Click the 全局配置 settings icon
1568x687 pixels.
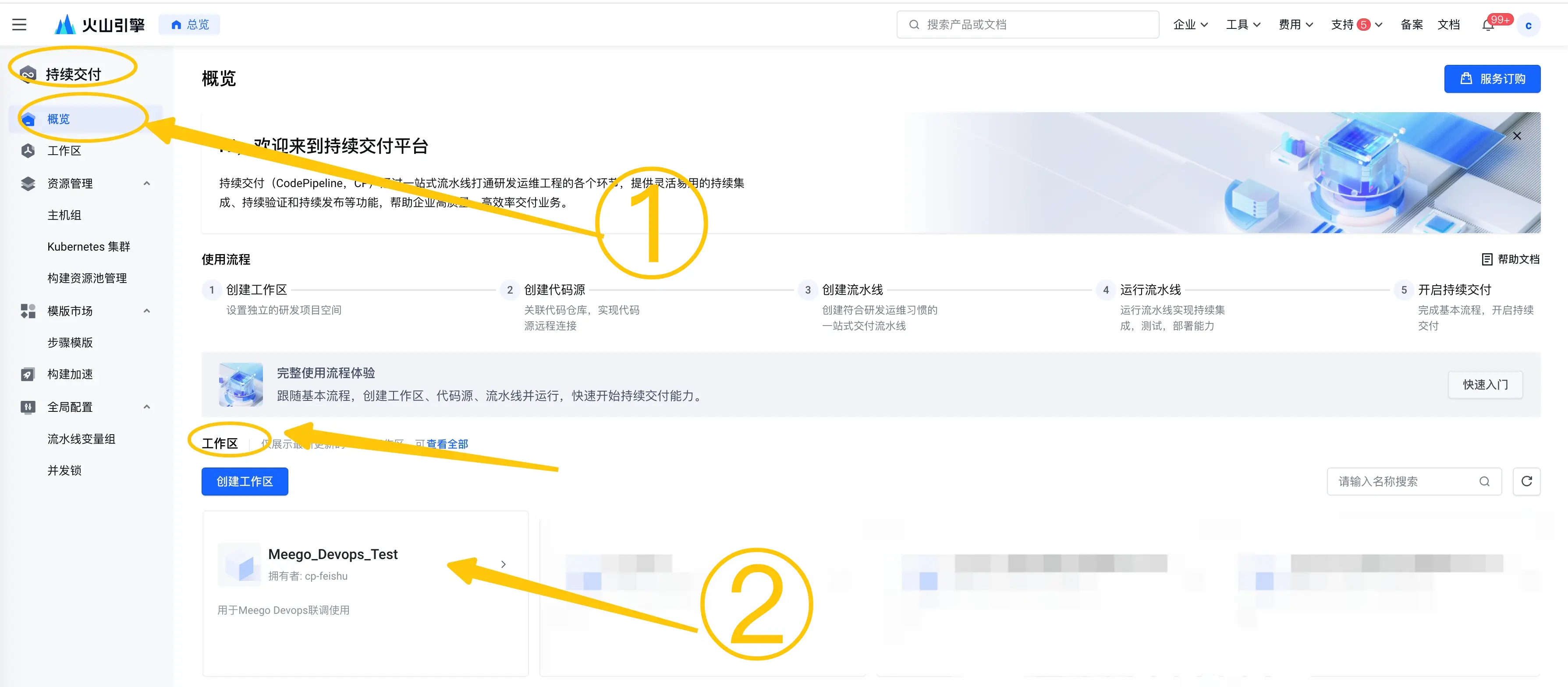[28, 407]
